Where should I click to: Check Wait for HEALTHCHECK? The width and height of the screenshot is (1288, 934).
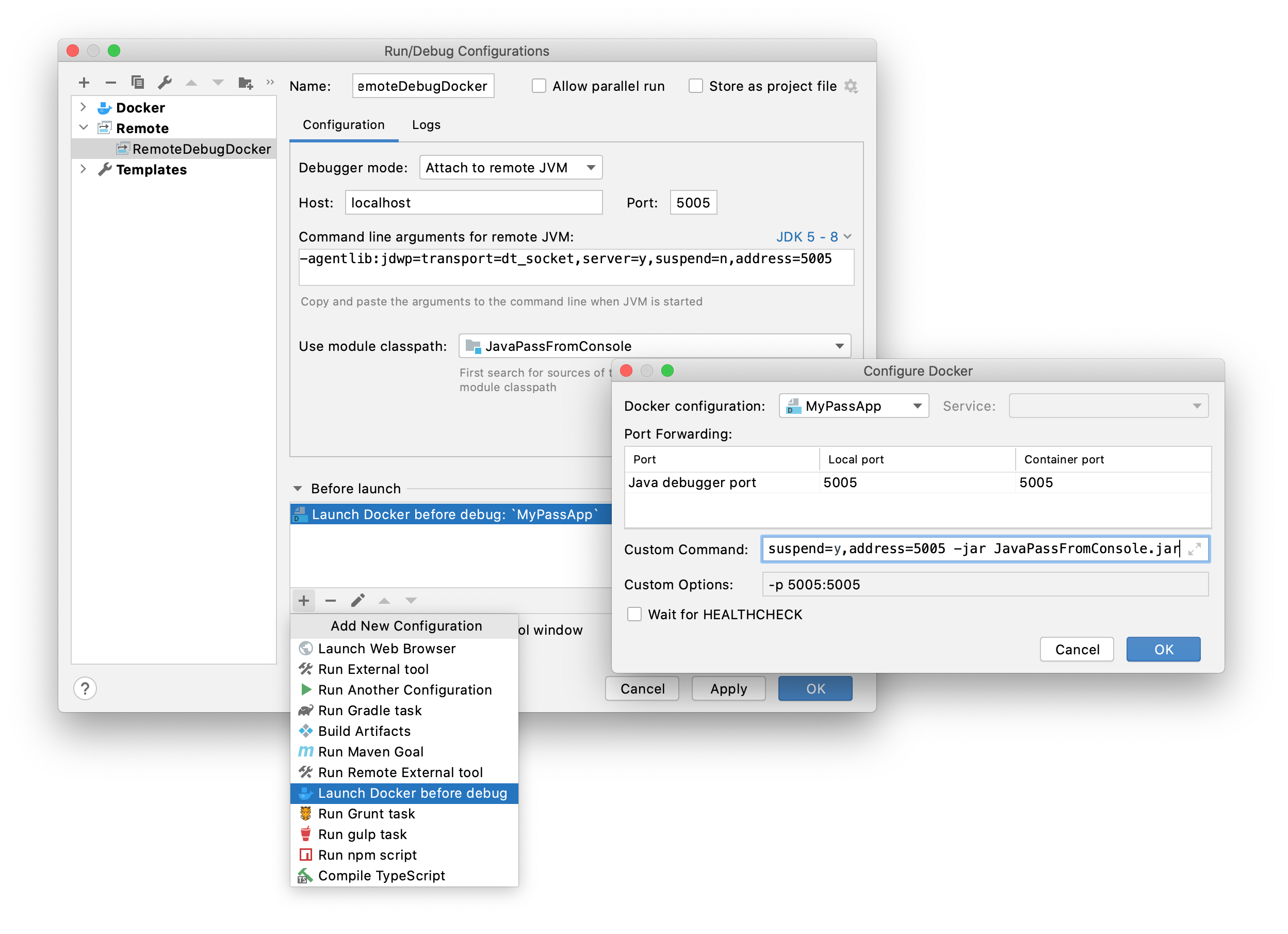(634, 614)
